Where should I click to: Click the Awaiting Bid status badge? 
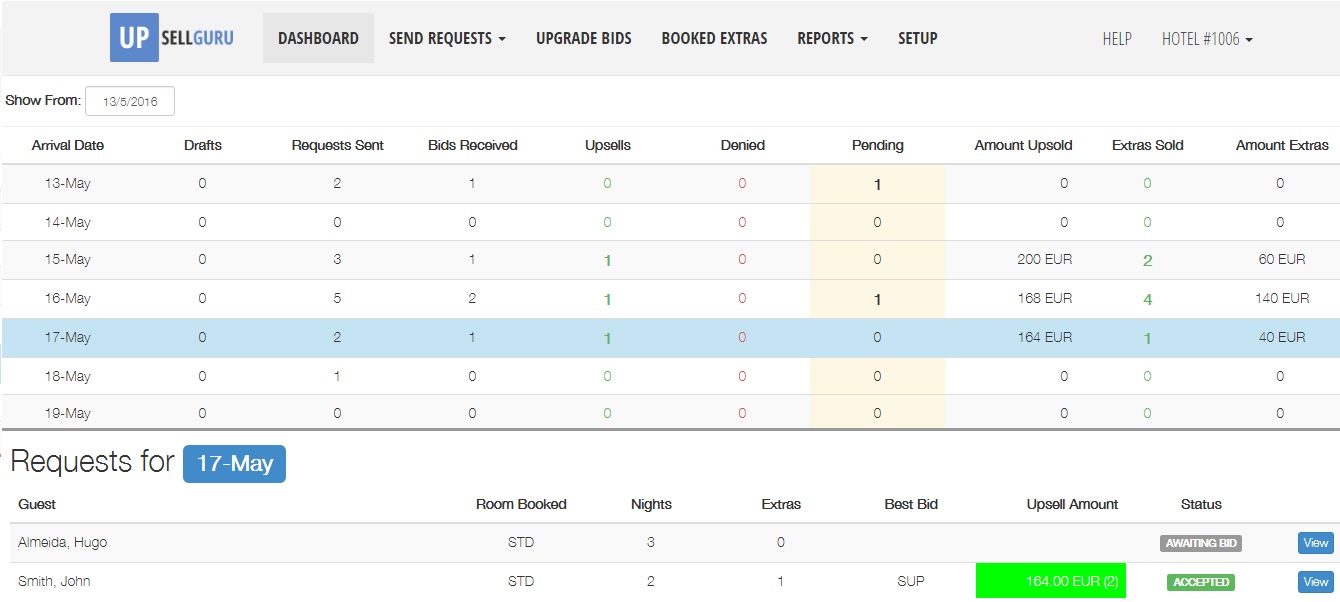(1200, 543)
